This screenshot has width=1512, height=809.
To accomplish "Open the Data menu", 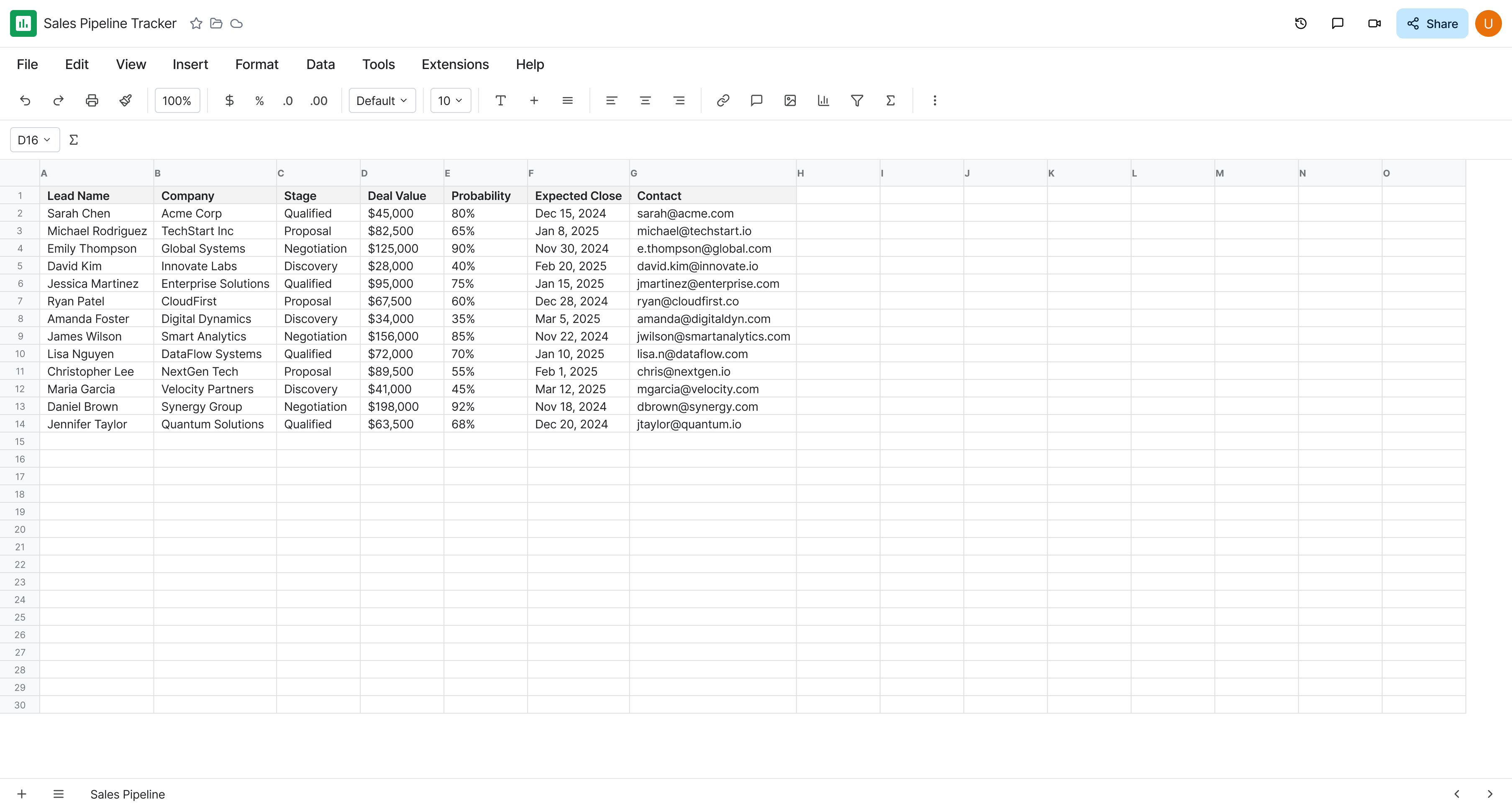I will (x=320, y=64).
